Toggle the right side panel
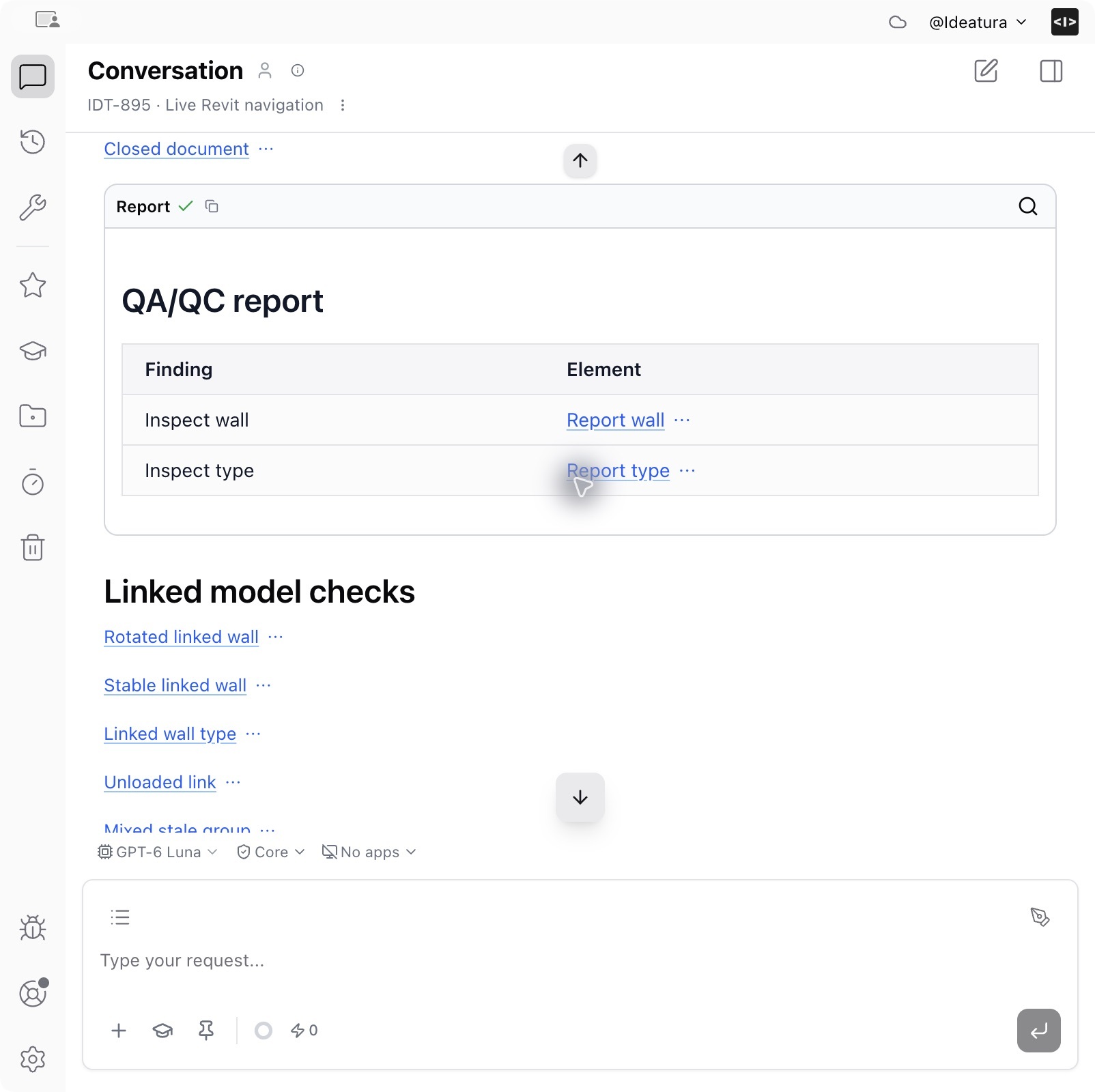Viewport: 1095px width, 1092px height. (1051, 70)
